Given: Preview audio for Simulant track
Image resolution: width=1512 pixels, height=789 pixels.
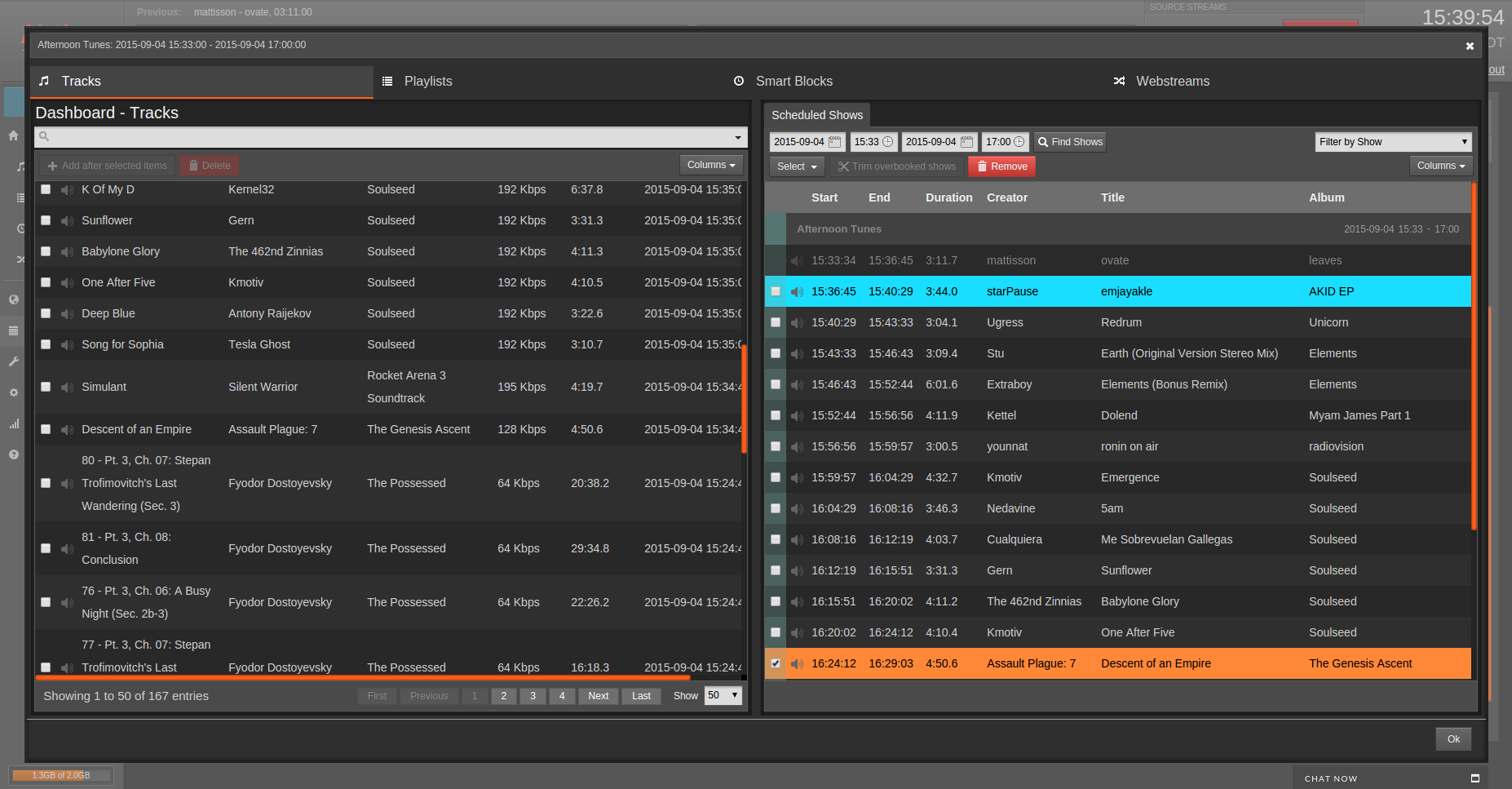Looking at the screenshot, I should pyautogui.click(x=67, y=388).
